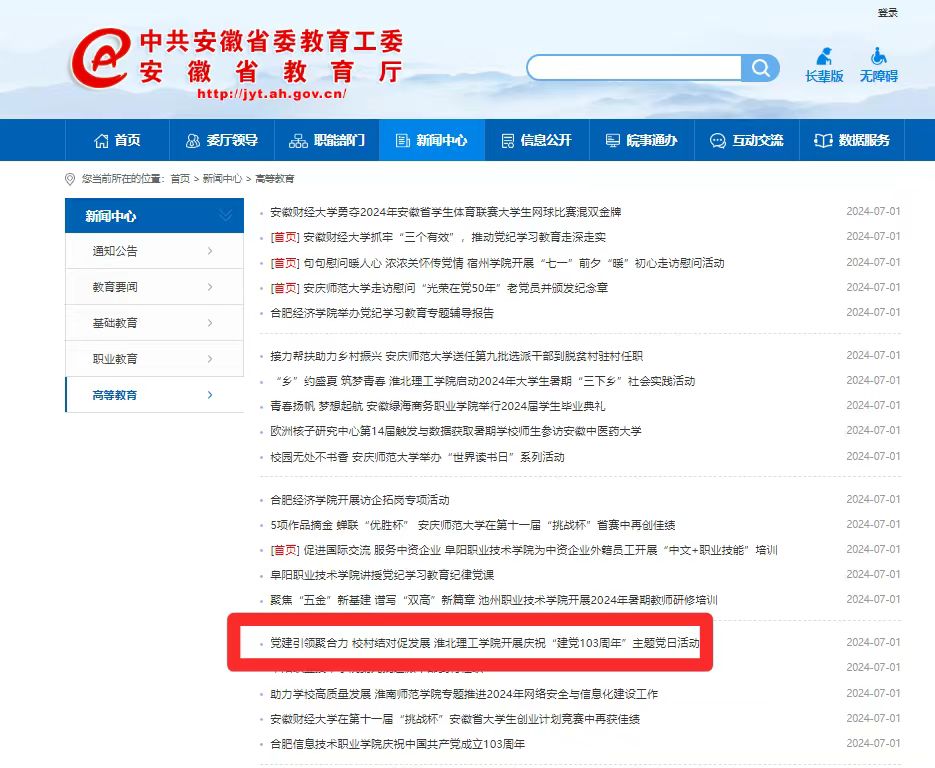Viewport: 935px width, 768px height.
Task: Open 职能部门 navigation item
Action: coord(326,140)
